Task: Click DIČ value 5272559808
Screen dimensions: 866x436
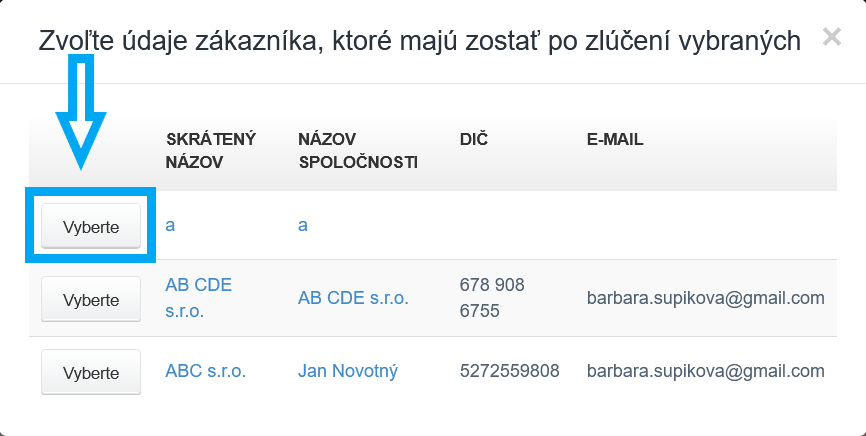Action: 509,371
